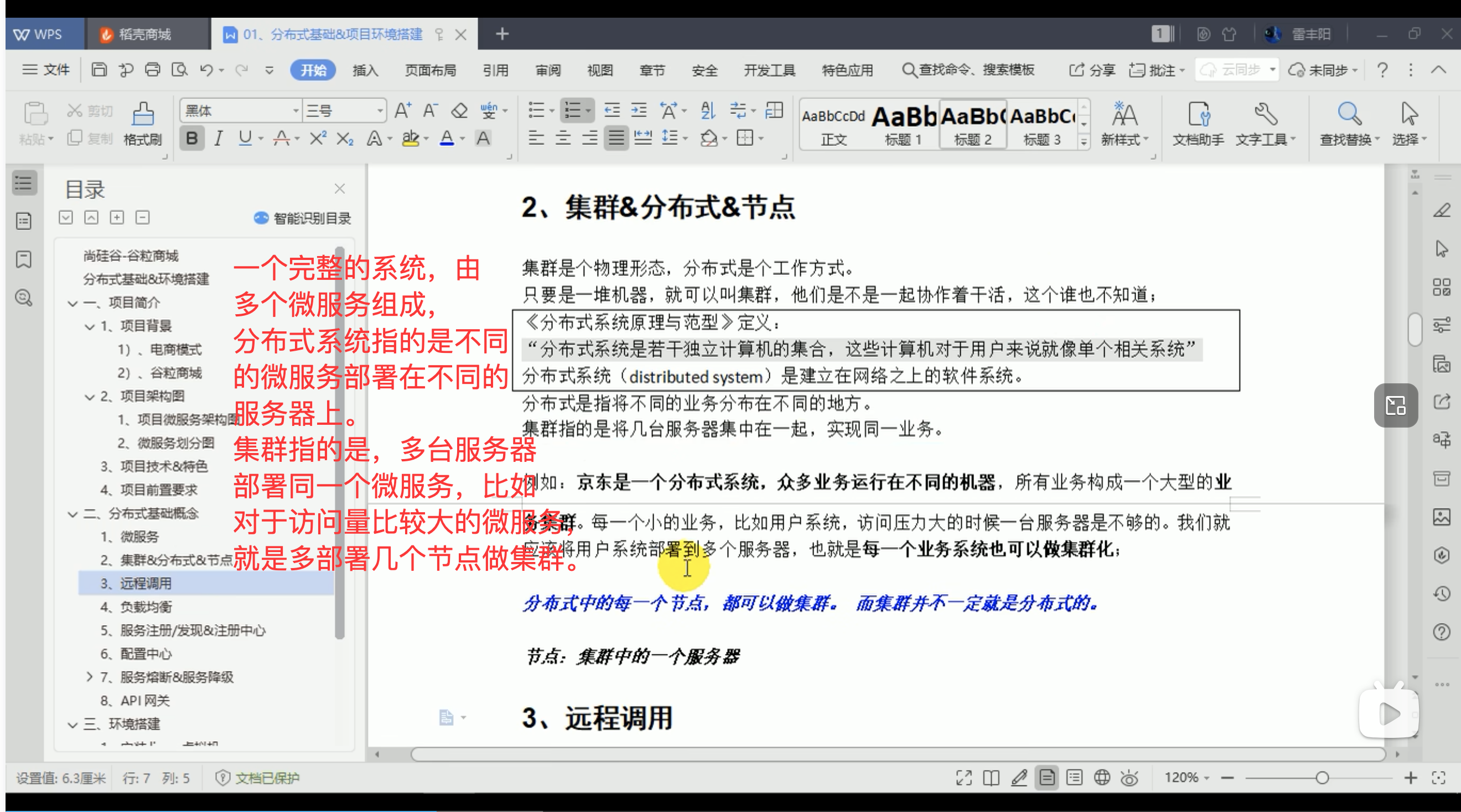The width and height of the screenshot is (1461, 812).
Task: Toggle justified text alignment
Action: (616, 138)
